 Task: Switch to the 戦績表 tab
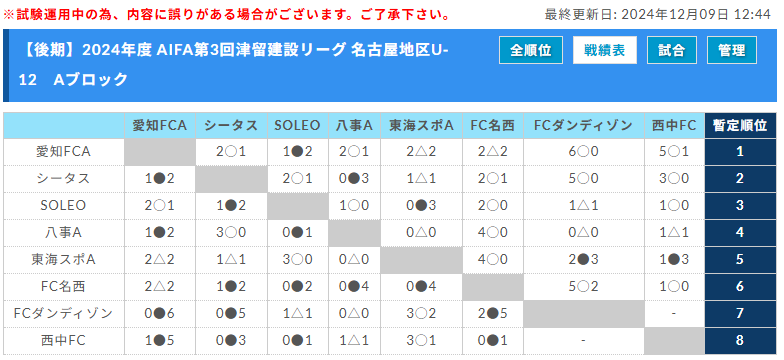(604, 50)
